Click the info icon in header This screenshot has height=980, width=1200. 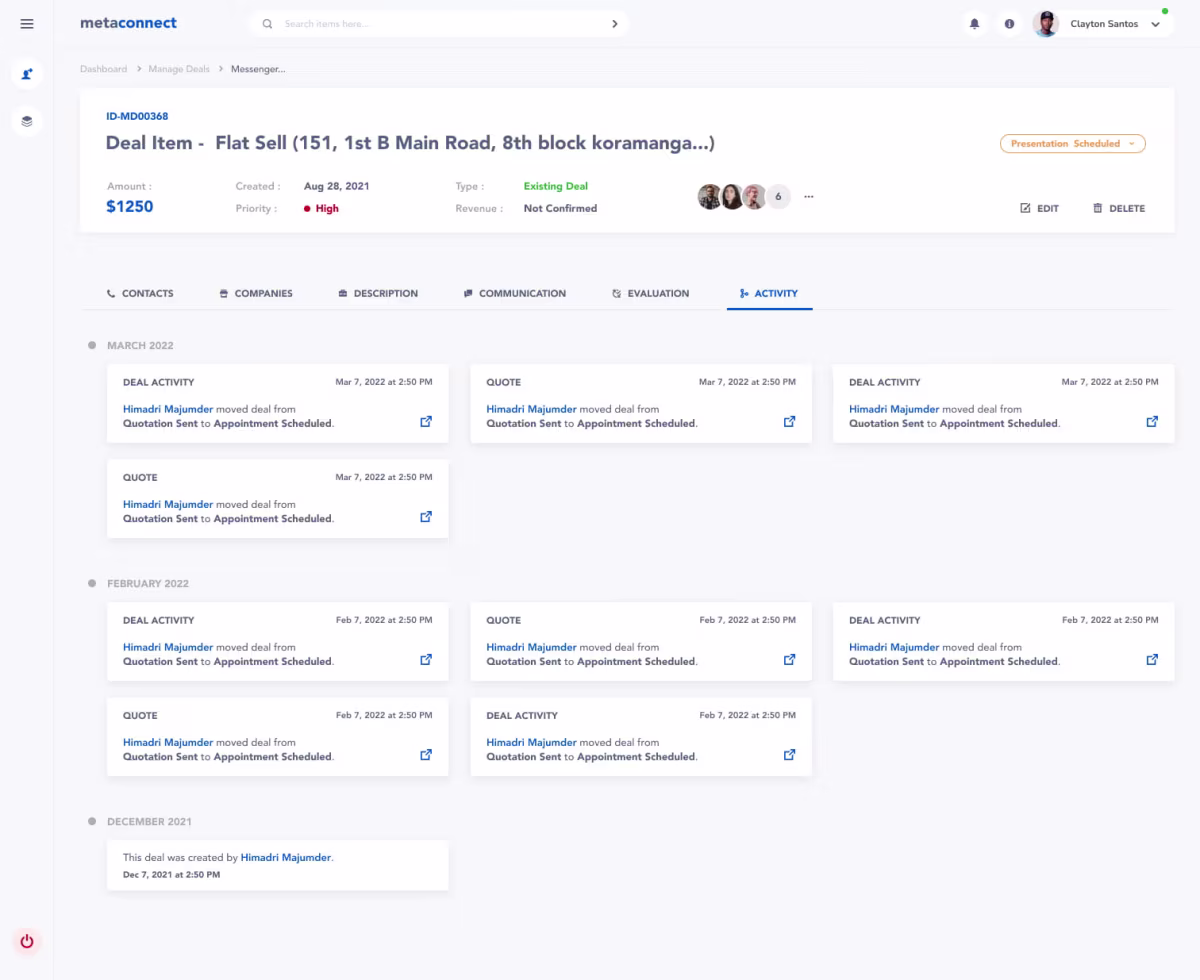(x=1009, y=24)
